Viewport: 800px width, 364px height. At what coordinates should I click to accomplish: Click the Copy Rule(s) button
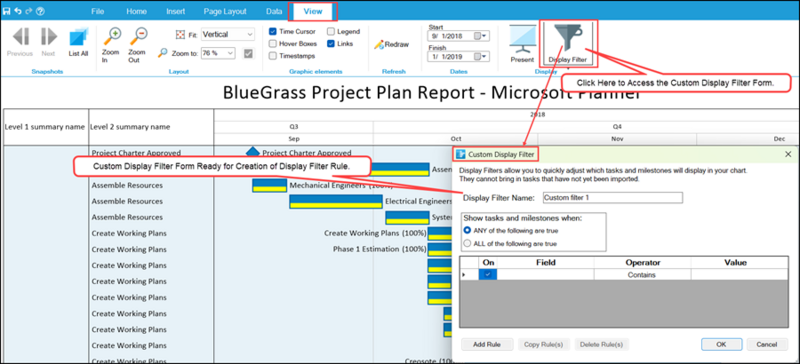[543, 345]
